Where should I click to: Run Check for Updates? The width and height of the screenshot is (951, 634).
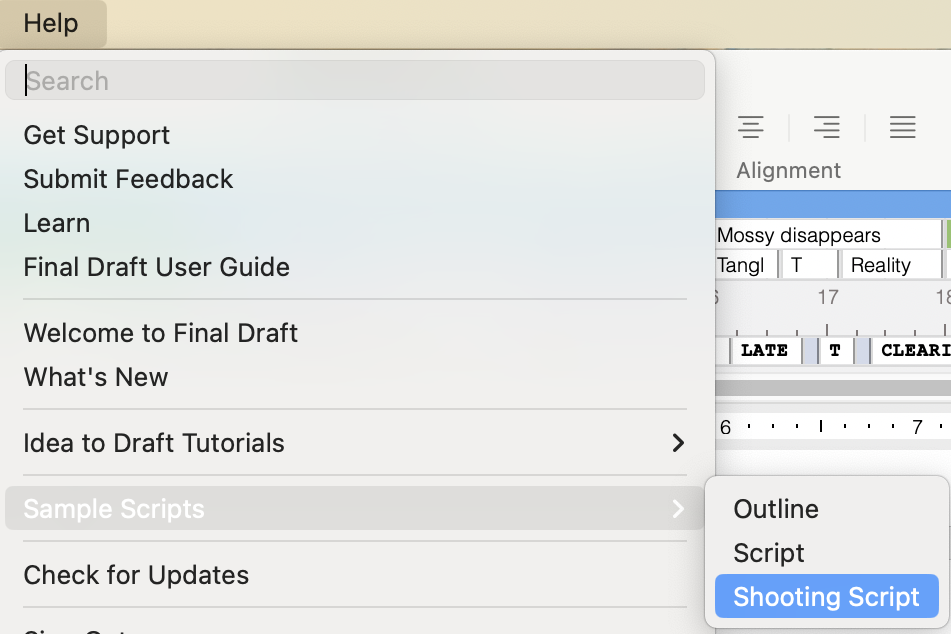point(136,574)
